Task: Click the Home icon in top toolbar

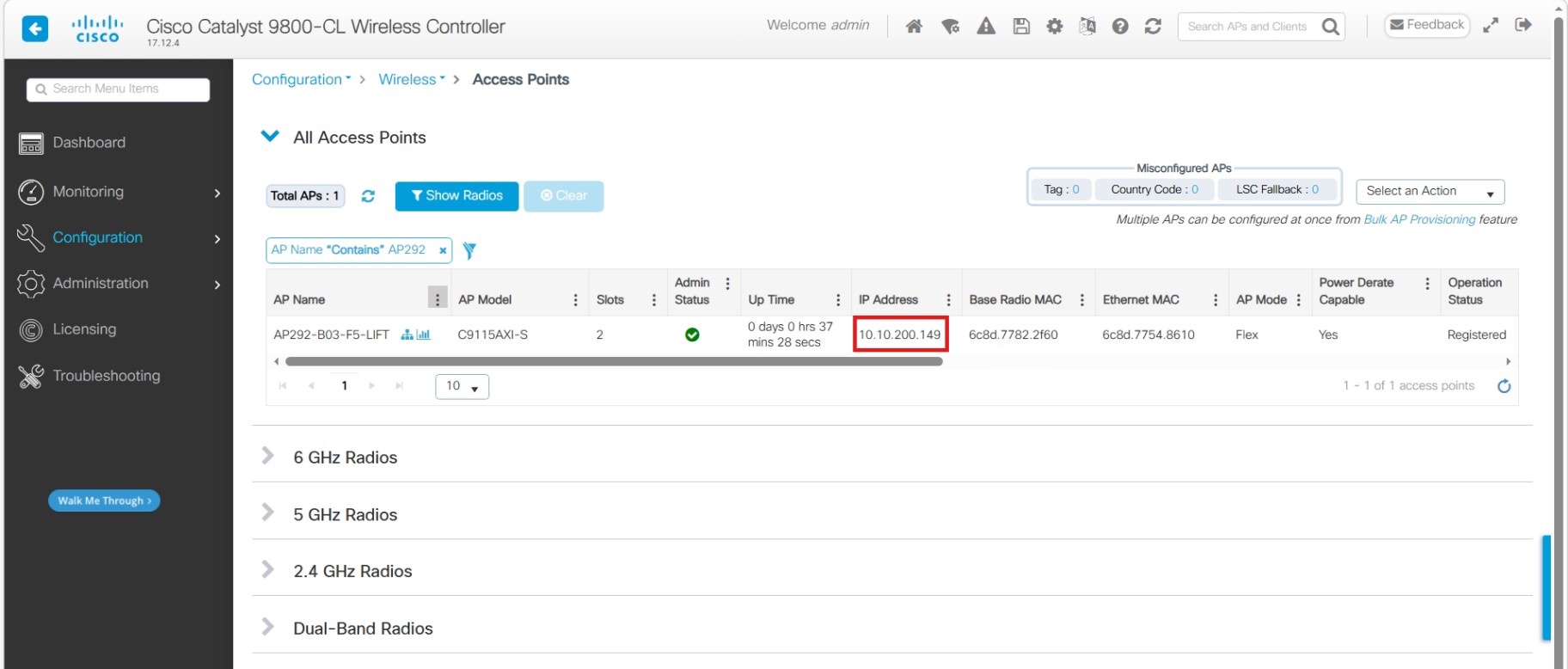Action: (x=914, y=27)
